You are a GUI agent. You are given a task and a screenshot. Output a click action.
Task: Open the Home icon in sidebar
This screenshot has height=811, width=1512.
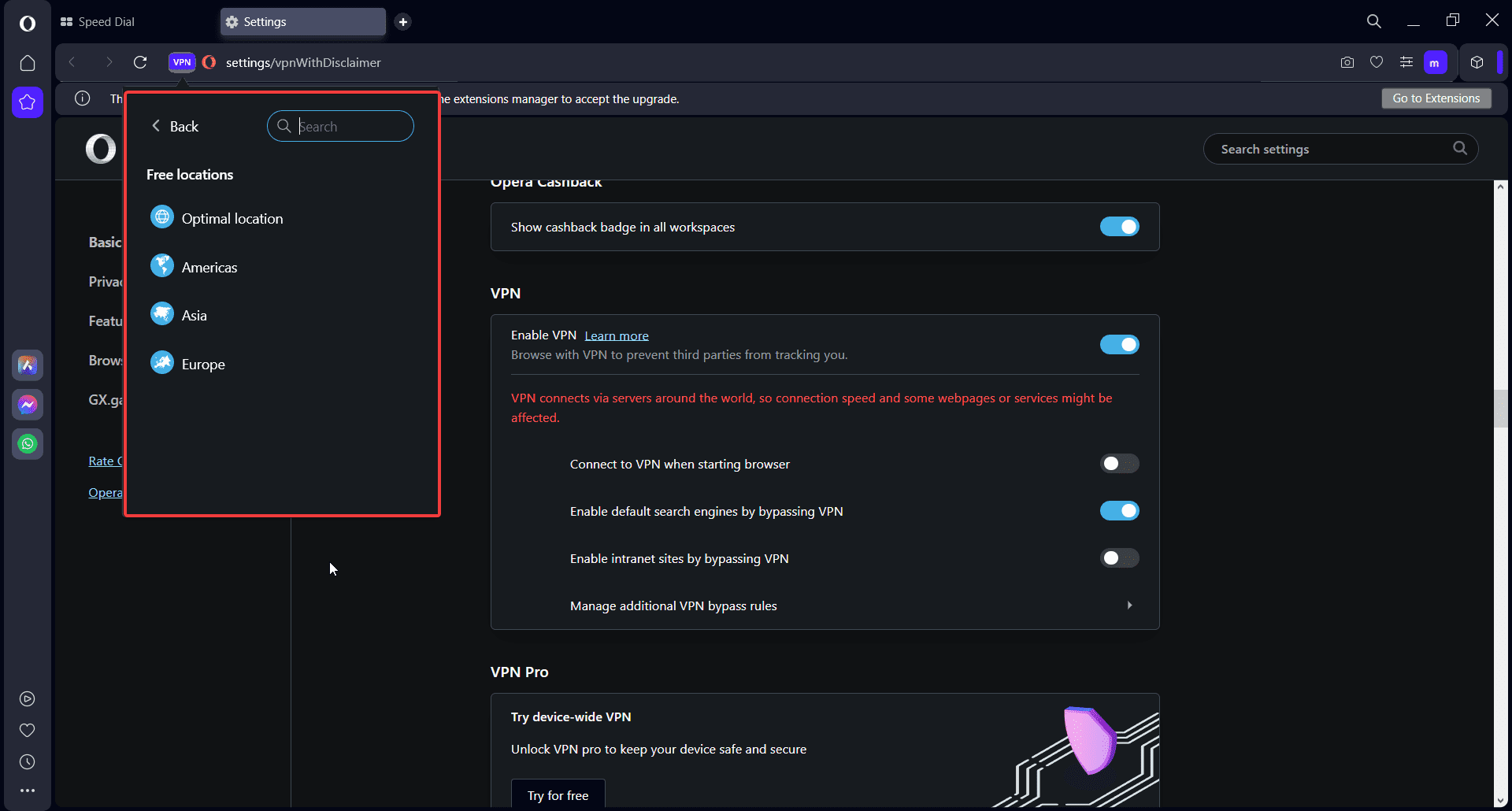(x=28, y=63)
